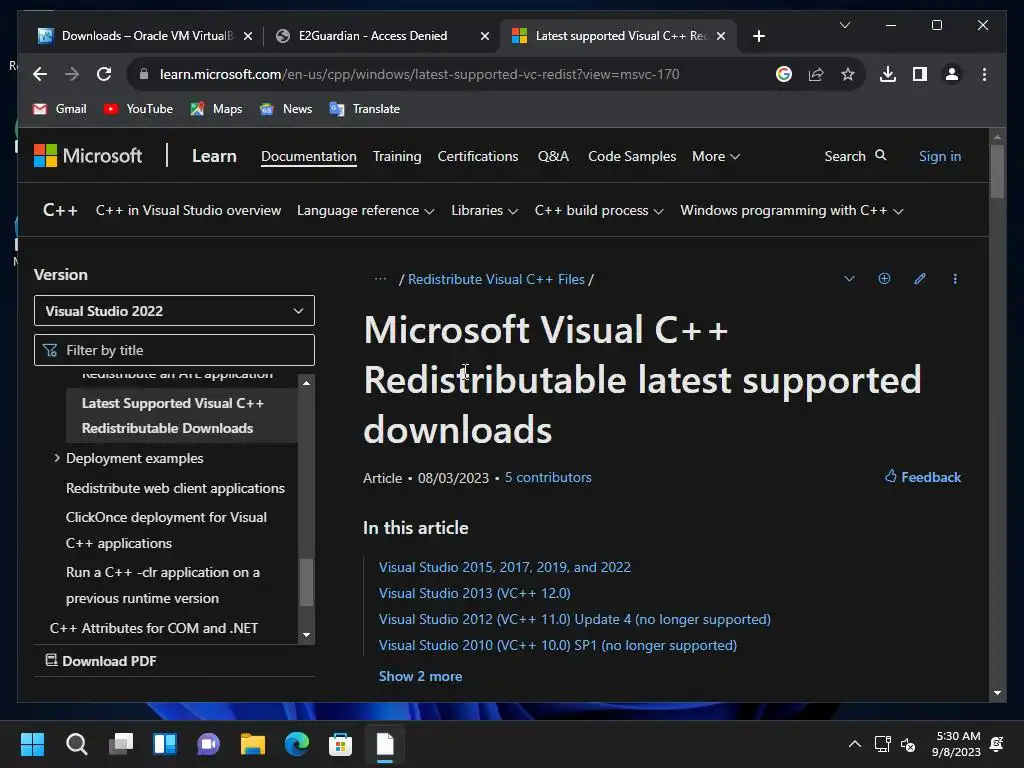
Task: Toggle the Chrome side panel icon
Action: (920, 74)
